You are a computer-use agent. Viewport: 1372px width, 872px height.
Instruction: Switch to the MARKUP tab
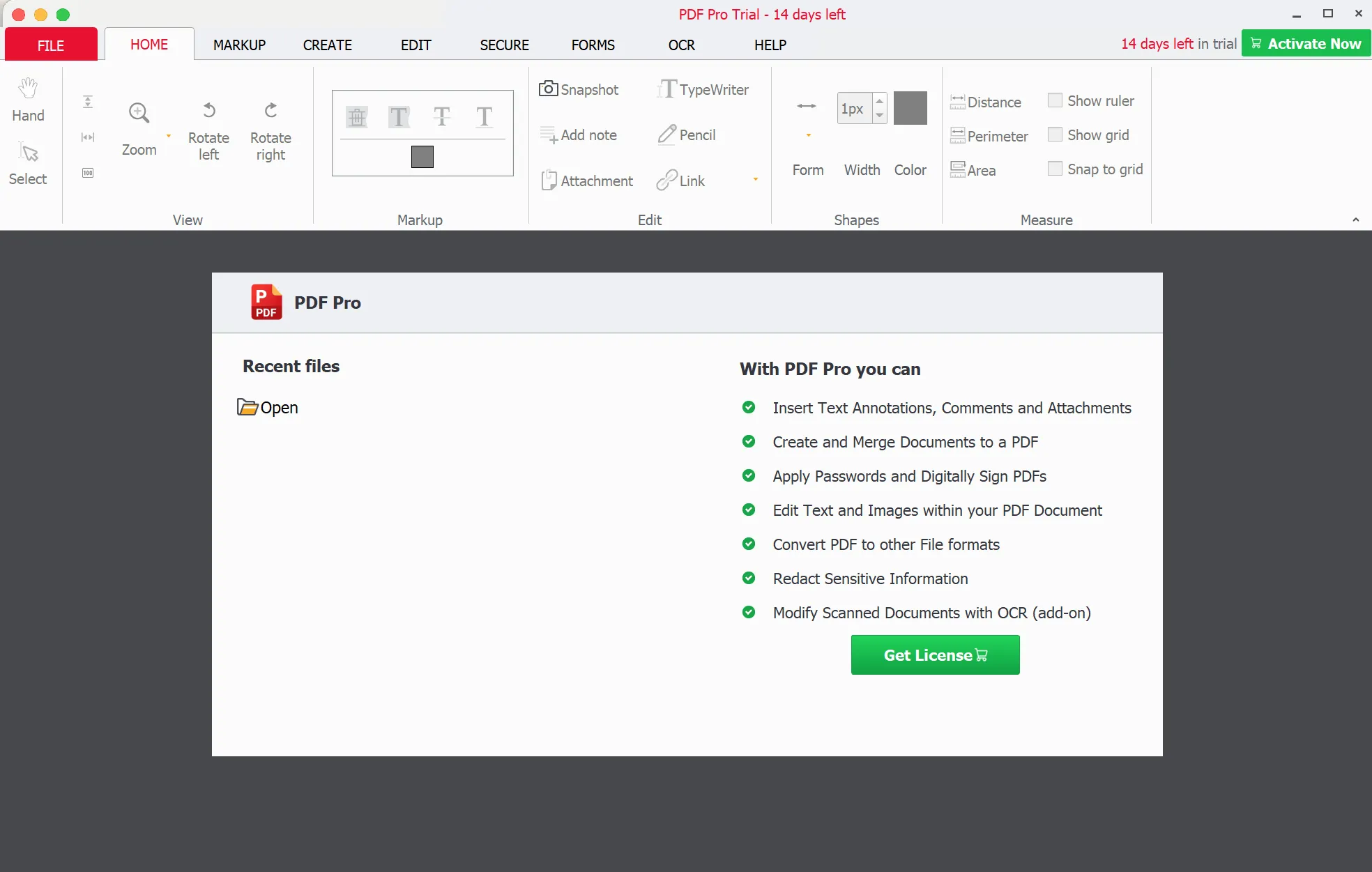click(239, 45)
